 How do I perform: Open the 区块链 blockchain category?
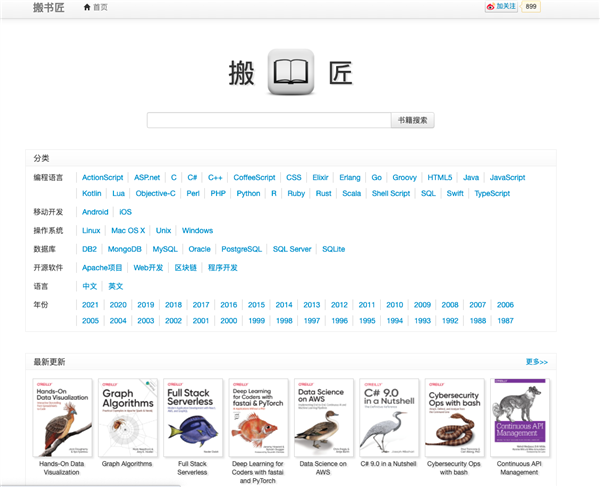[185, 268]
